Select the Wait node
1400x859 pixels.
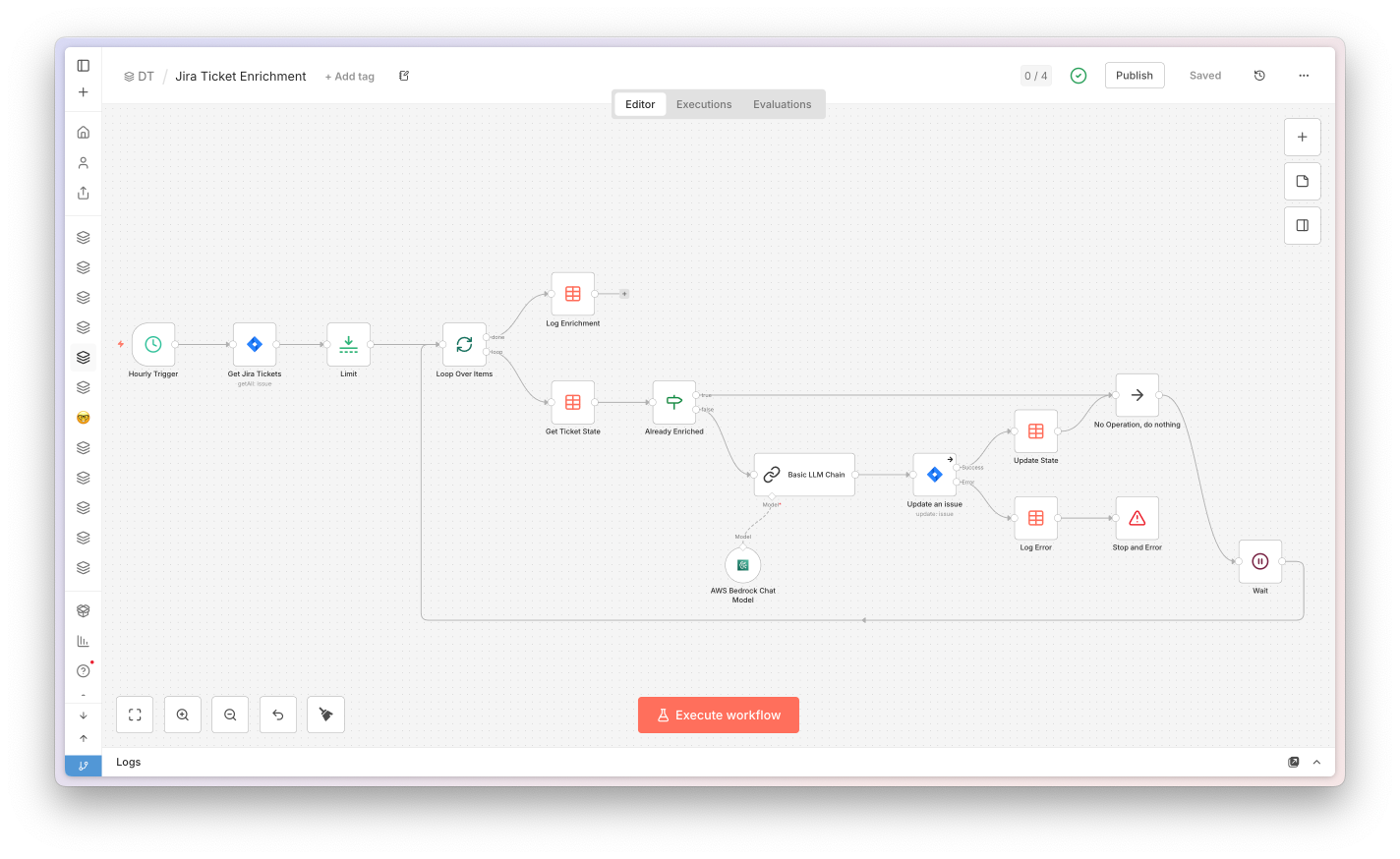click(1260, 561)
